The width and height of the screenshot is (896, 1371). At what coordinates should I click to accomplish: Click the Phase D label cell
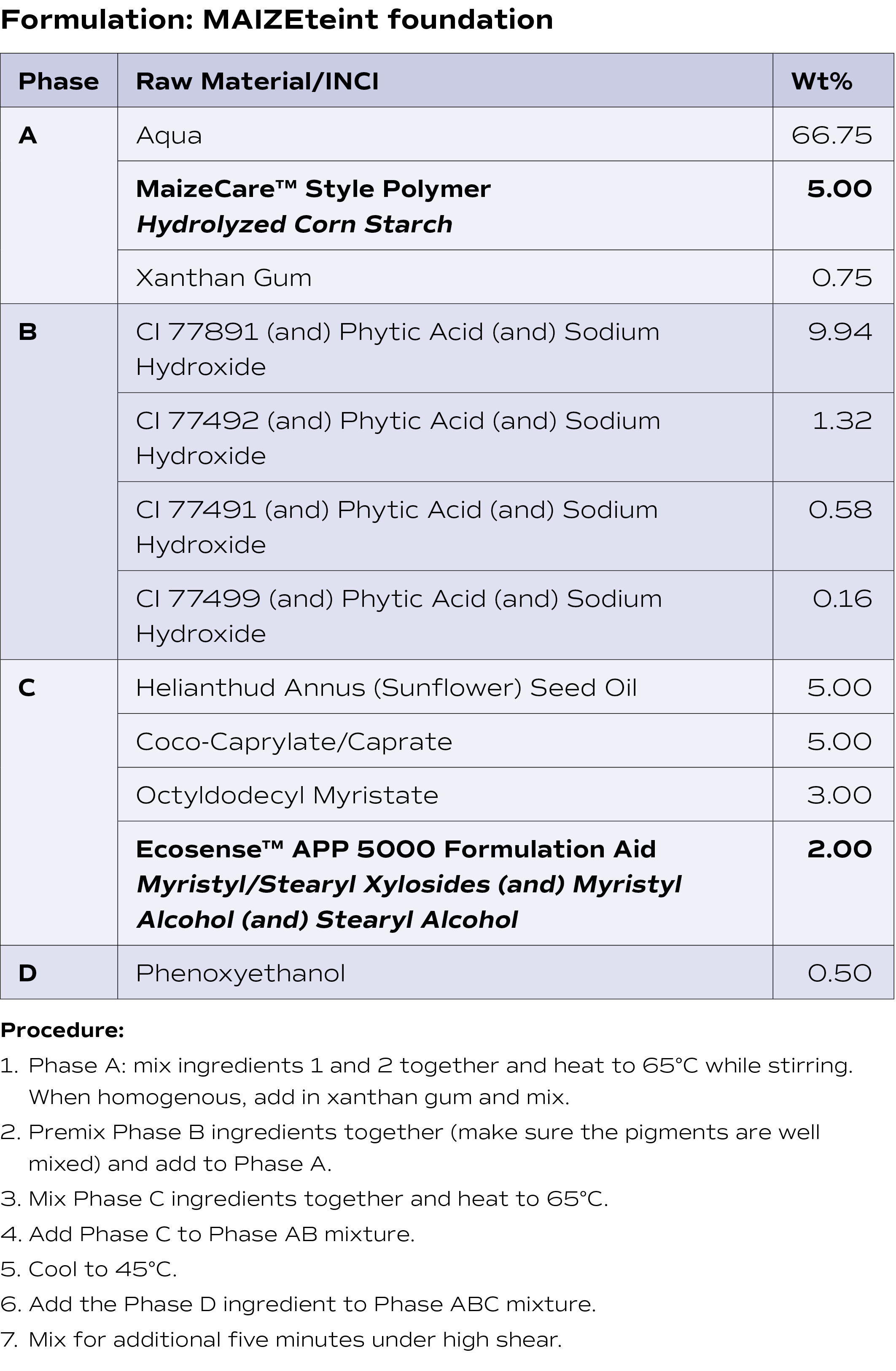click(x=59, y=973)
